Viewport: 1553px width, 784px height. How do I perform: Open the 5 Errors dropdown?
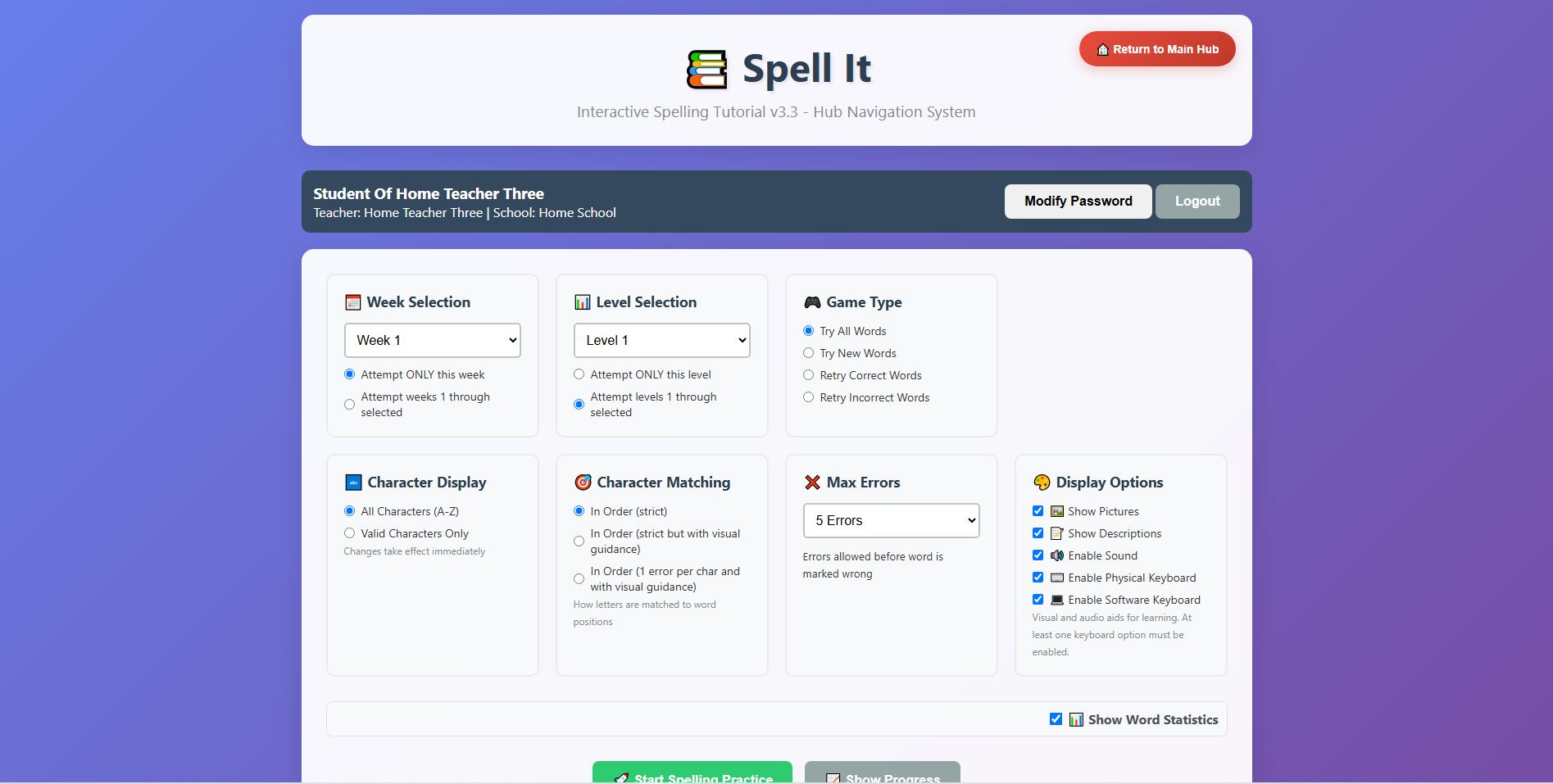tap(891, 521)
